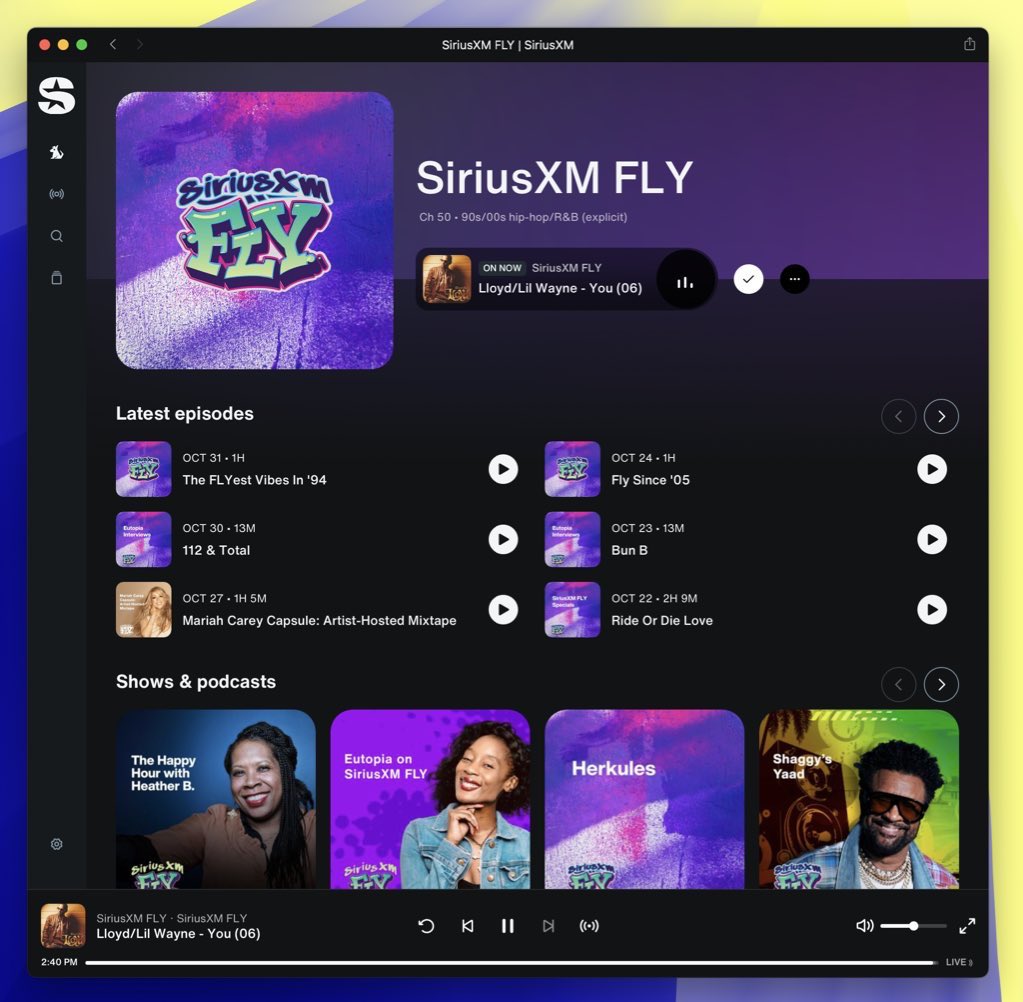Open the macOS Share menu
Viewport: 1023px width, 1002px height.
pos(967,44)
